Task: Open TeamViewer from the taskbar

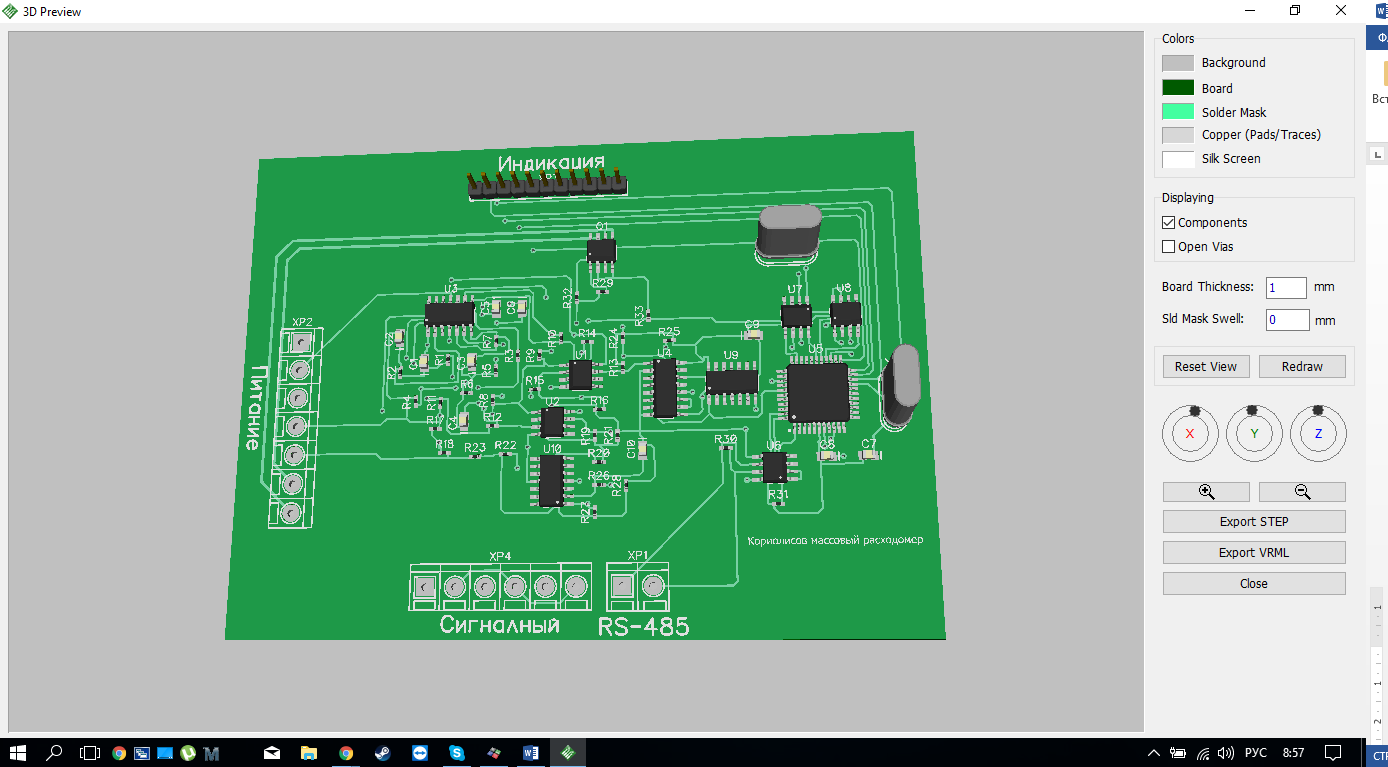Action: pos(420,753)
